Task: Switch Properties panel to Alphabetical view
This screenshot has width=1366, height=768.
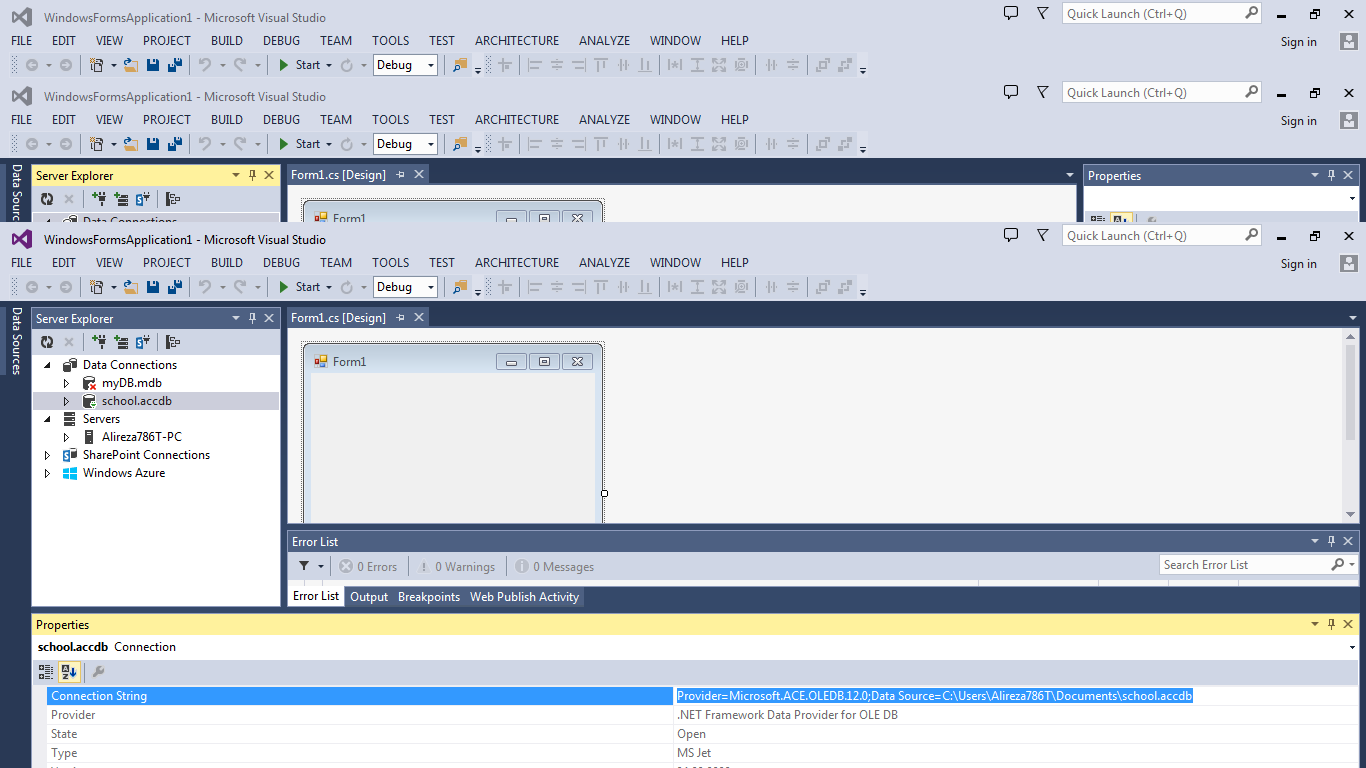Action: (x=69, y=672)
